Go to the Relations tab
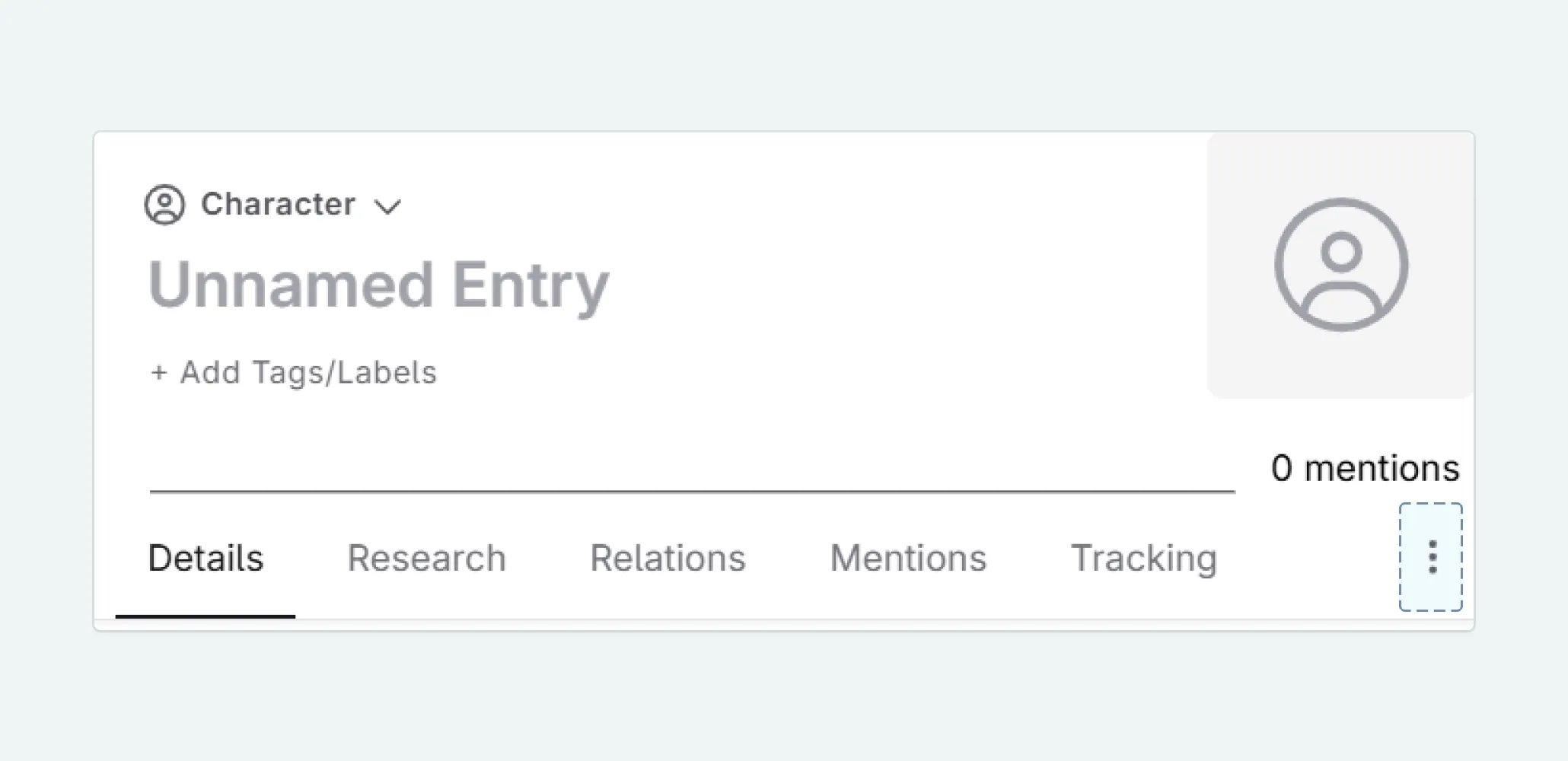 (668, 558)
